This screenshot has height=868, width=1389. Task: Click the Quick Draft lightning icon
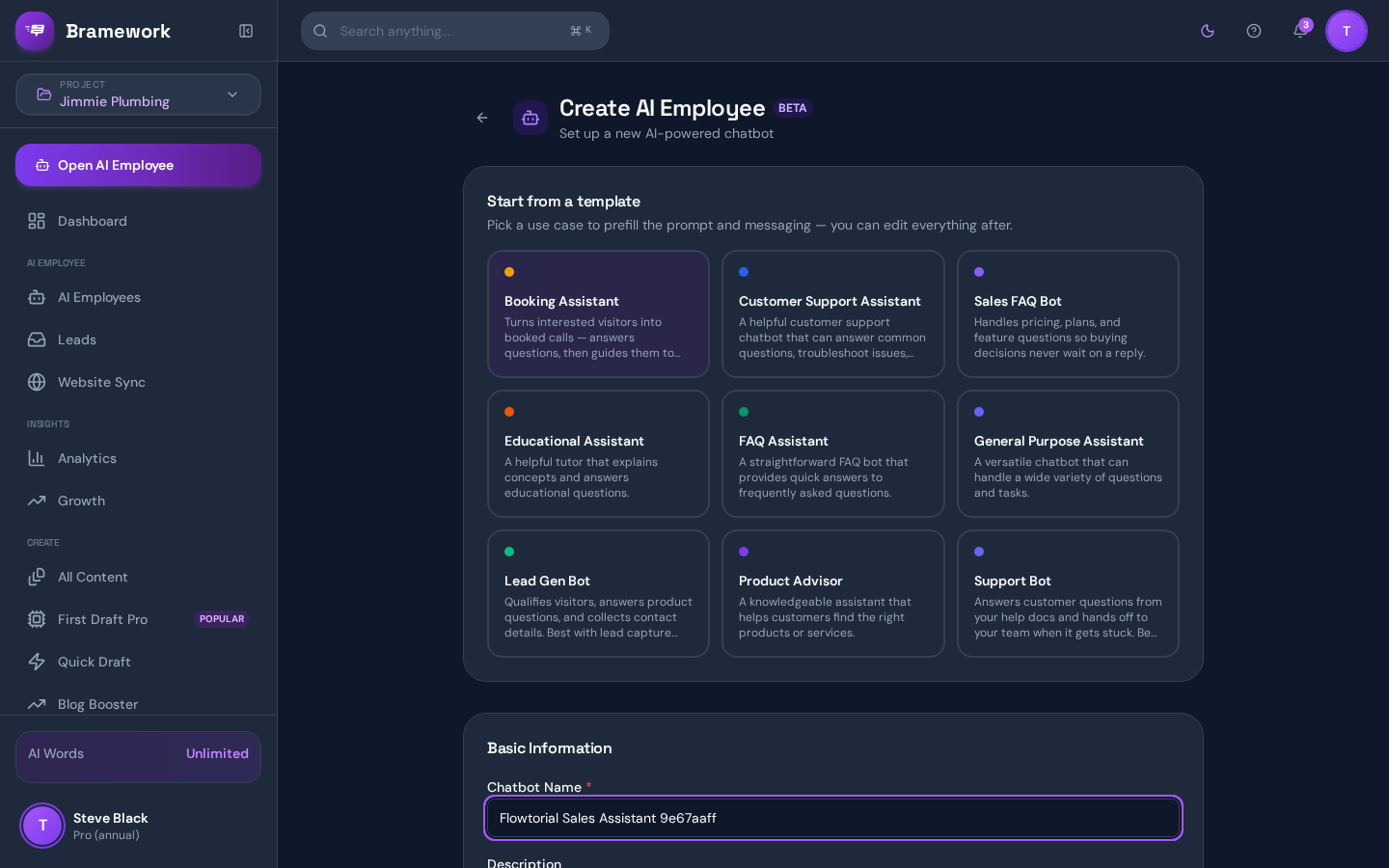[37, 662]
